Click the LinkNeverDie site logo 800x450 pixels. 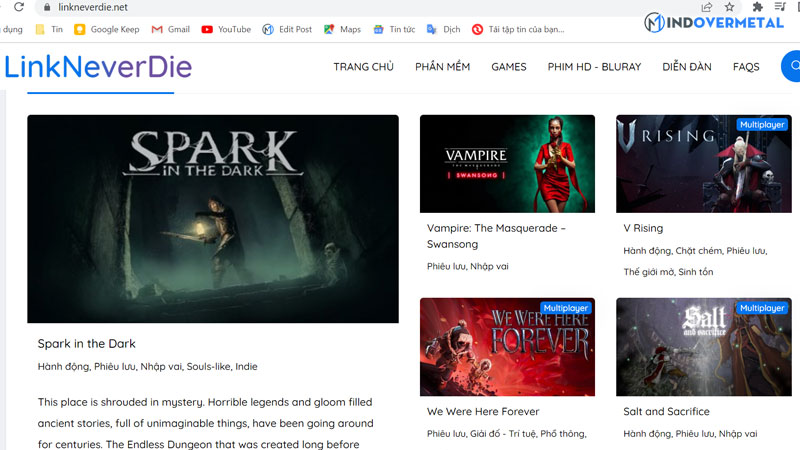(x=98, y=67)
